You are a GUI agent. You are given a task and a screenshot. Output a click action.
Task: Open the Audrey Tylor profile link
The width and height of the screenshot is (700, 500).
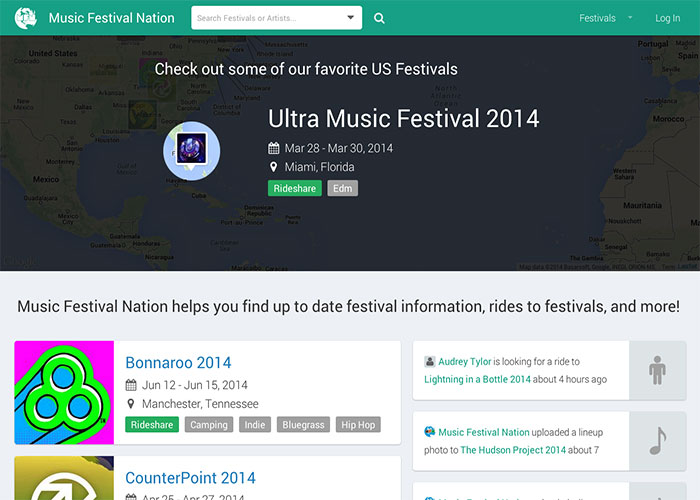(465, 362)
